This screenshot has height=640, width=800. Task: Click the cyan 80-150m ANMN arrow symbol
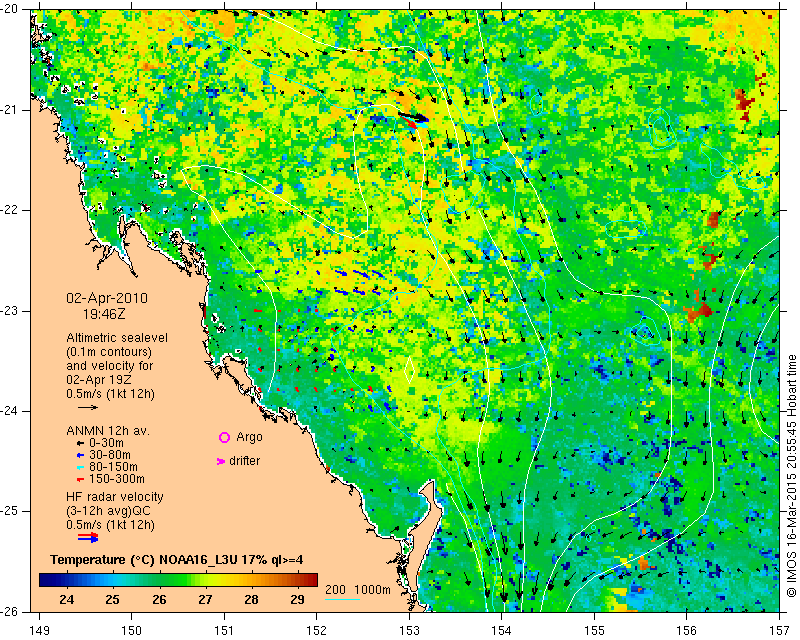80,467
